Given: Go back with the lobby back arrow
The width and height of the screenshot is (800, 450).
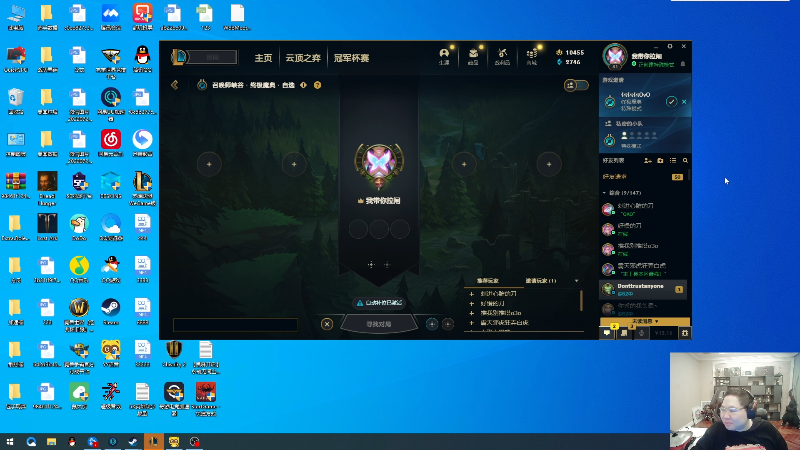Looking at the screenshot, I should pos(174,85).
